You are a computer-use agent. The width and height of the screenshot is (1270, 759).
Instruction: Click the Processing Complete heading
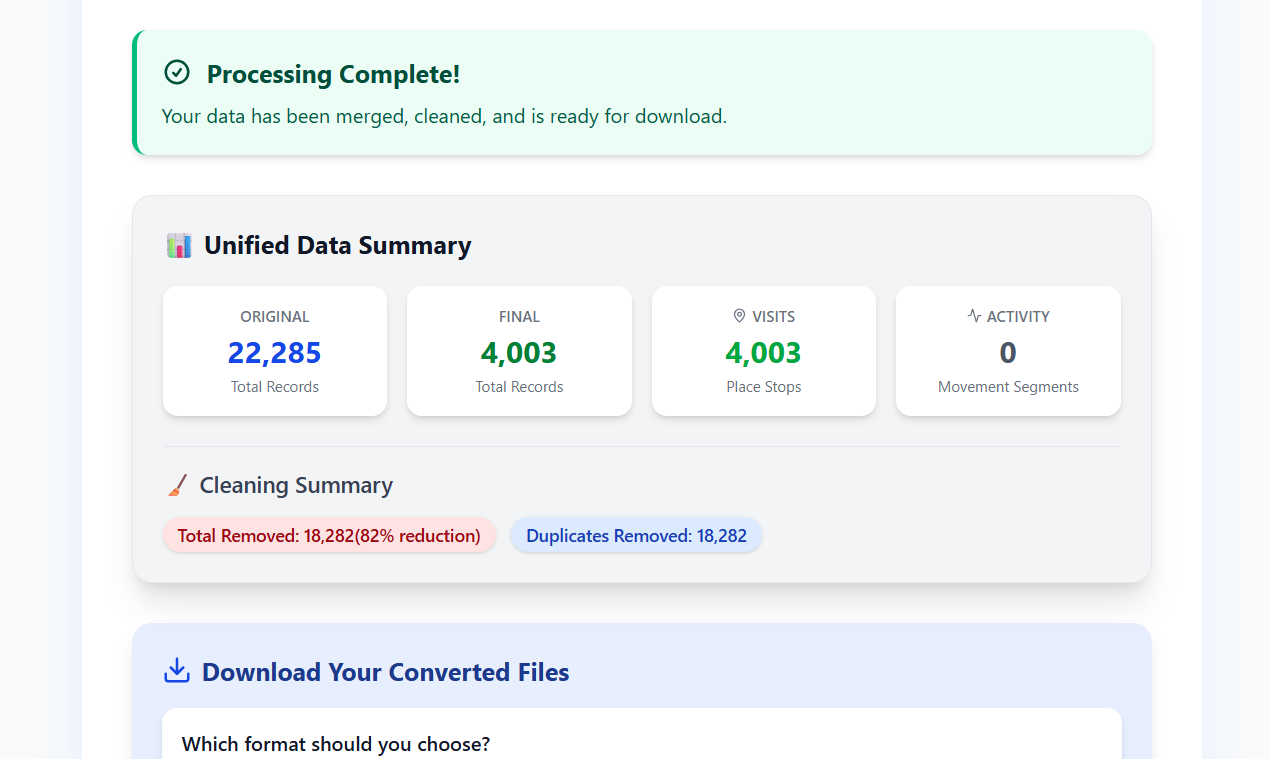click(x=333, y=74)
